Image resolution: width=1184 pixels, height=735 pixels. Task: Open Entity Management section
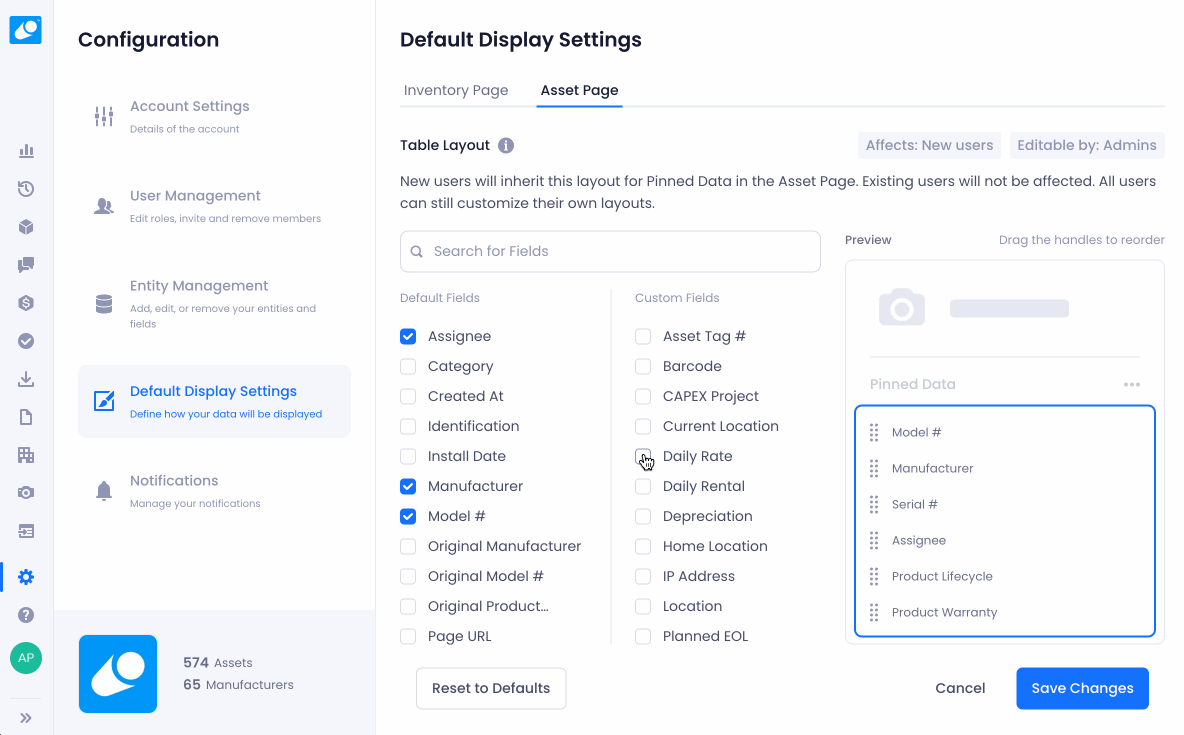coord(214,304)
